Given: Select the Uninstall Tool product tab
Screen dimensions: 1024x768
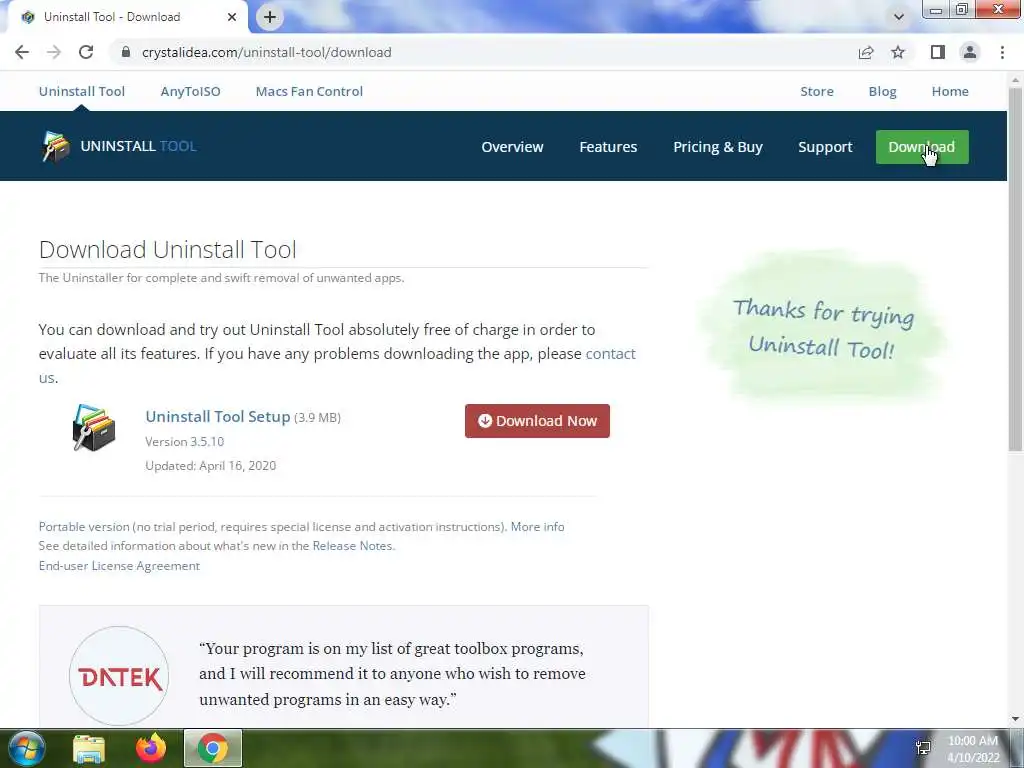Looking at the screenshot, I should click(82, 91).
